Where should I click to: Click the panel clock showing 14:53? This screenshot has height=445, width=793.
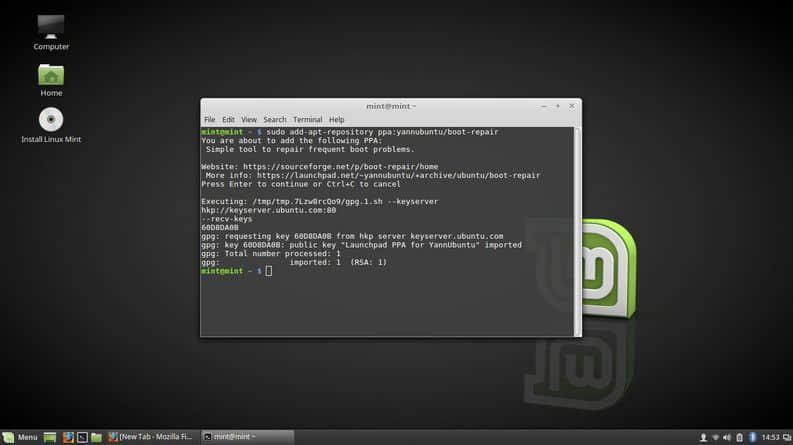(x=771, y=437)
